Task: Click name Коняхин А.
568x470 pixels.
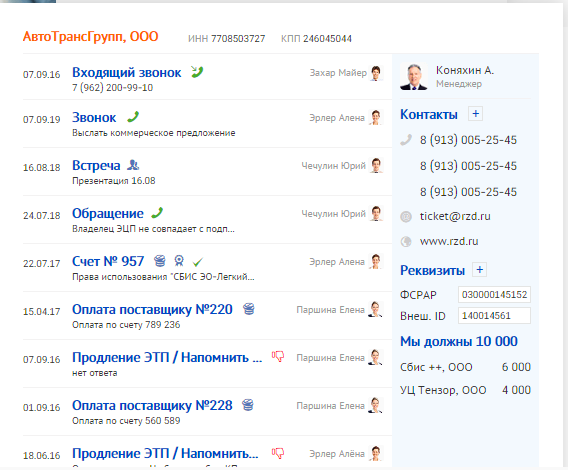Action: click(x=465, y=70)
